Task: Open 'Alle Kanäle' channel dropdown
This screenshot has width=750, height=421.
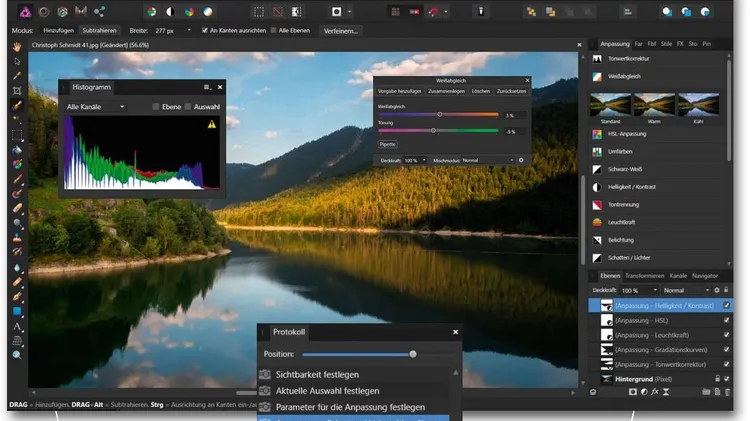Action: (x=96, y=107)
